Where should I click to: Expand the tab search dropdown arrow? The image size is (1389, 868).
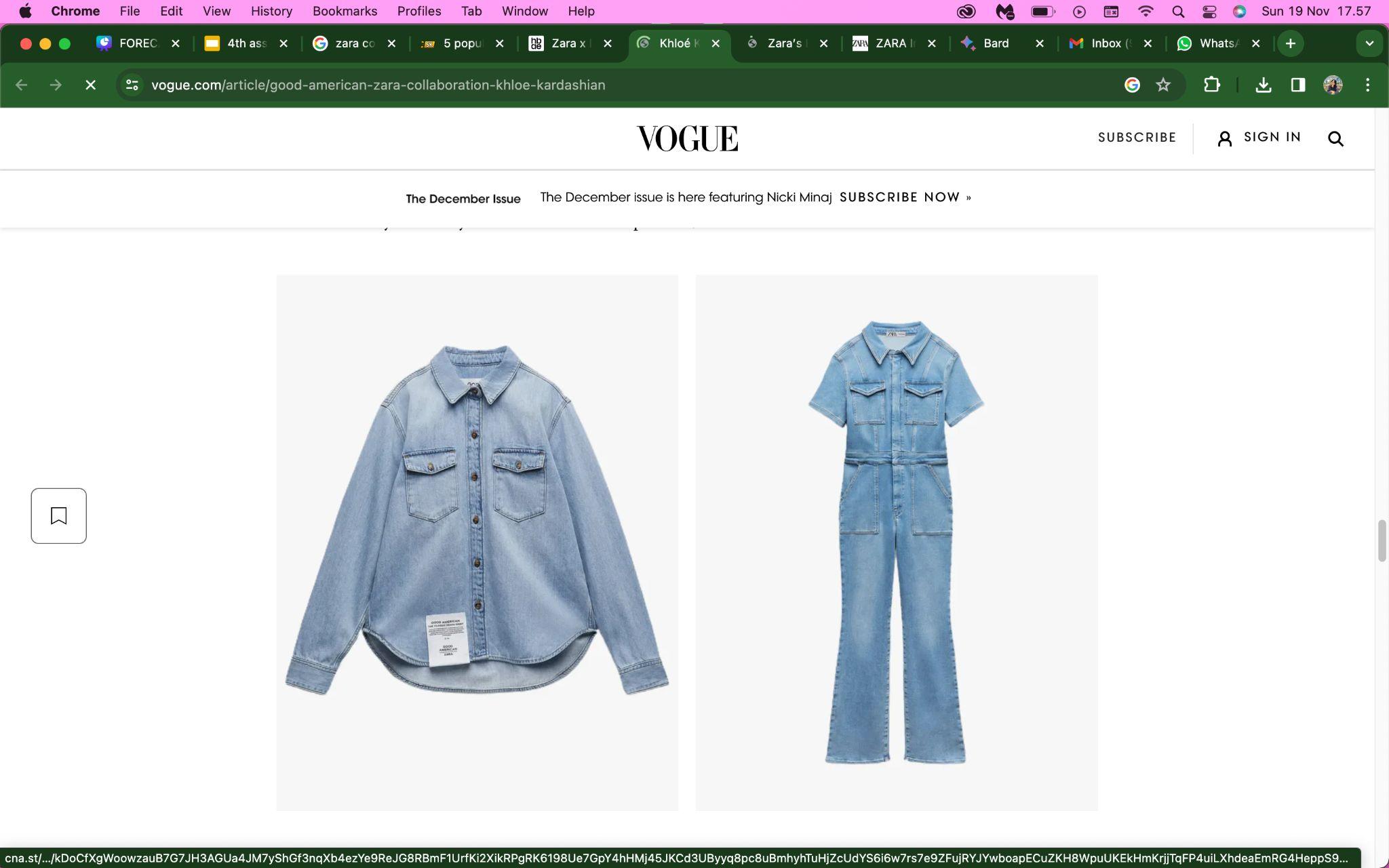(1369, 43)
